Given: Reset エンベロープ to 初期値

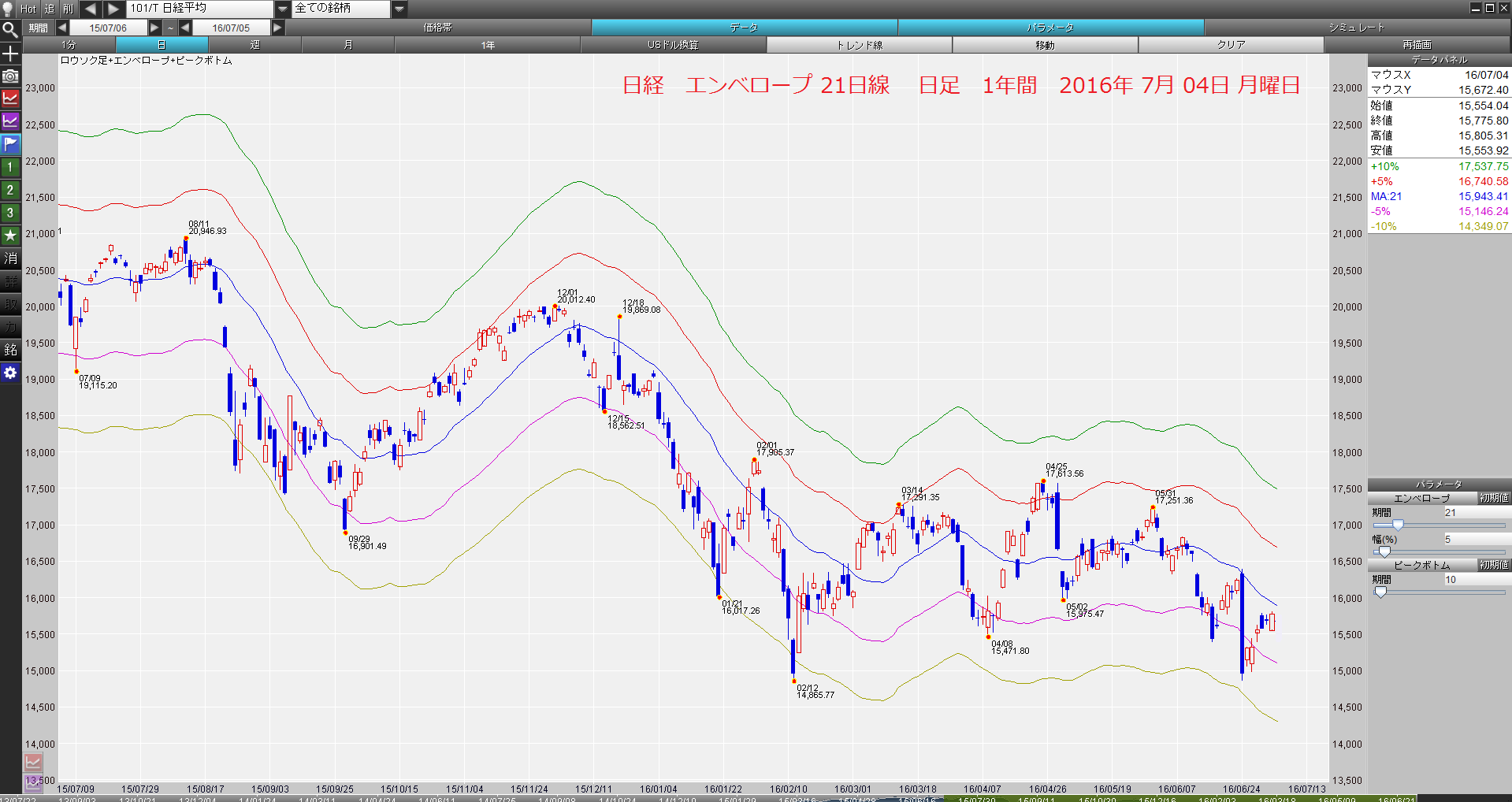Looking at the screenshot, I should 1494,498.
